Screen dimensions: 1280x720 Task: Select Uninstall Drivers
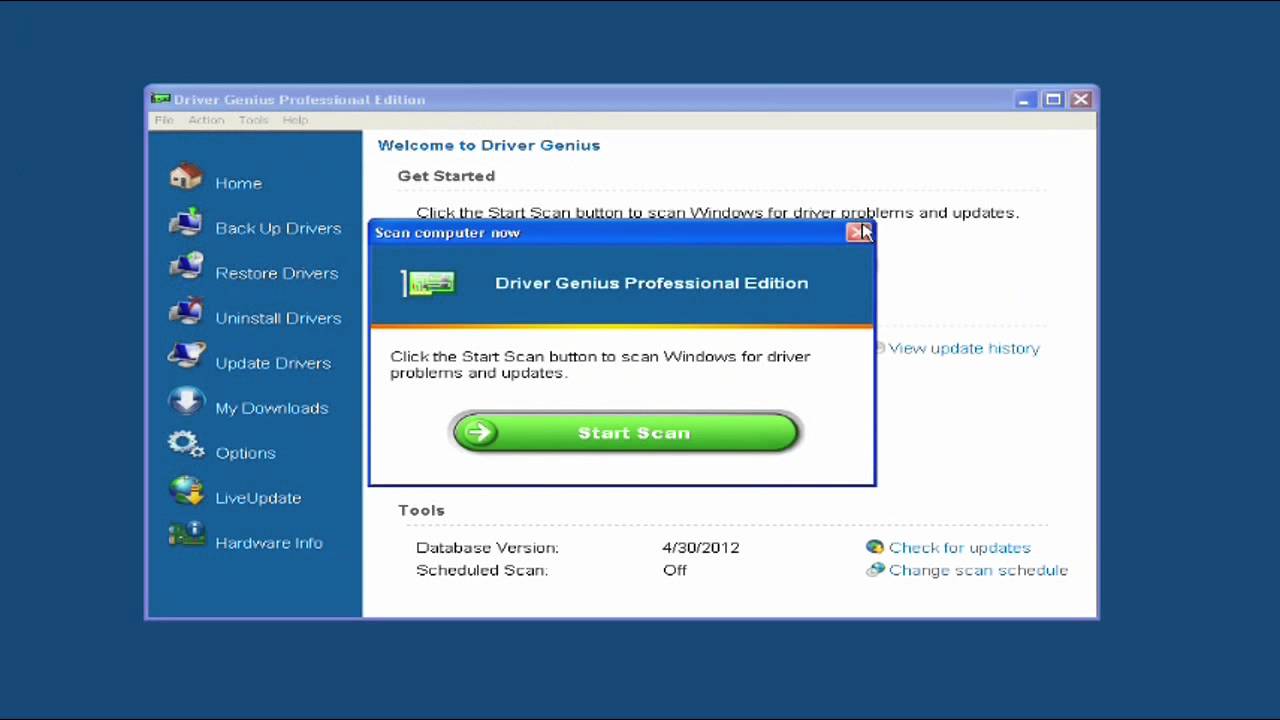pos(278,318)
